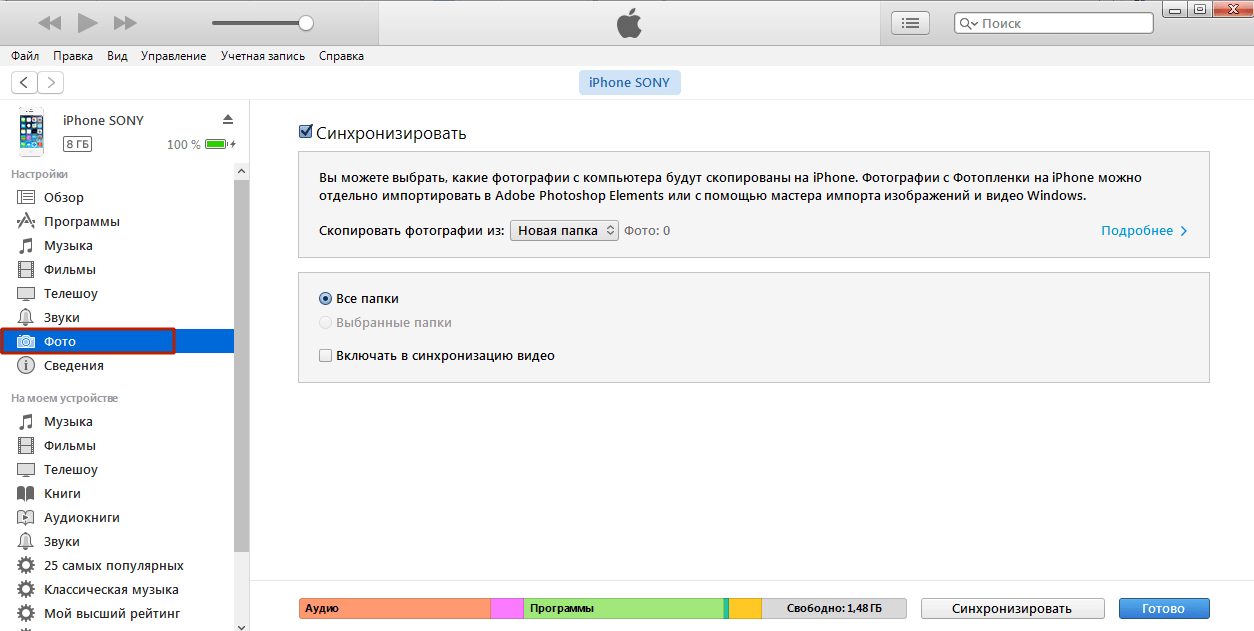The width and height of the screenshot is (1254, 631).
Task: Toggle the Синхронизировать checkbox
Action: point(306,133)
